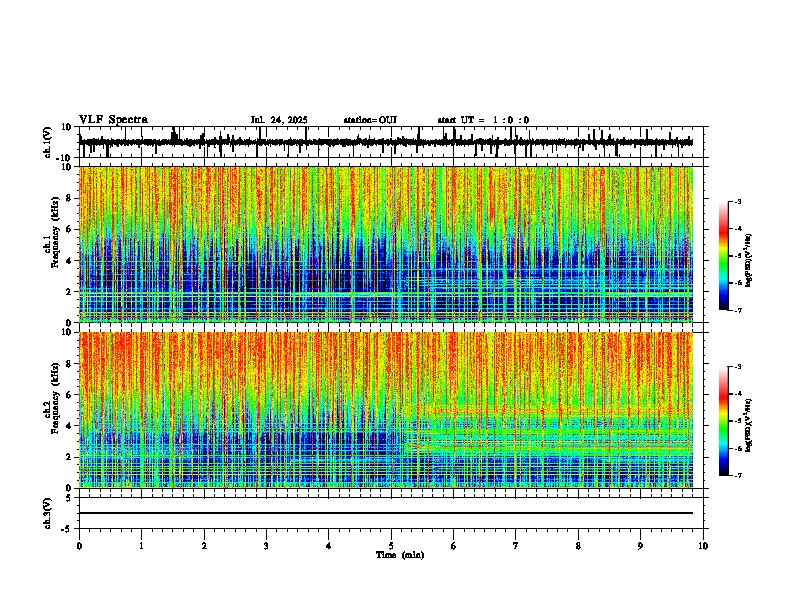Image resolution: width=792 pixels, height=612 pixels.
Task: Click the "ch.3(V)" axis label
Action: click(48, 513)
